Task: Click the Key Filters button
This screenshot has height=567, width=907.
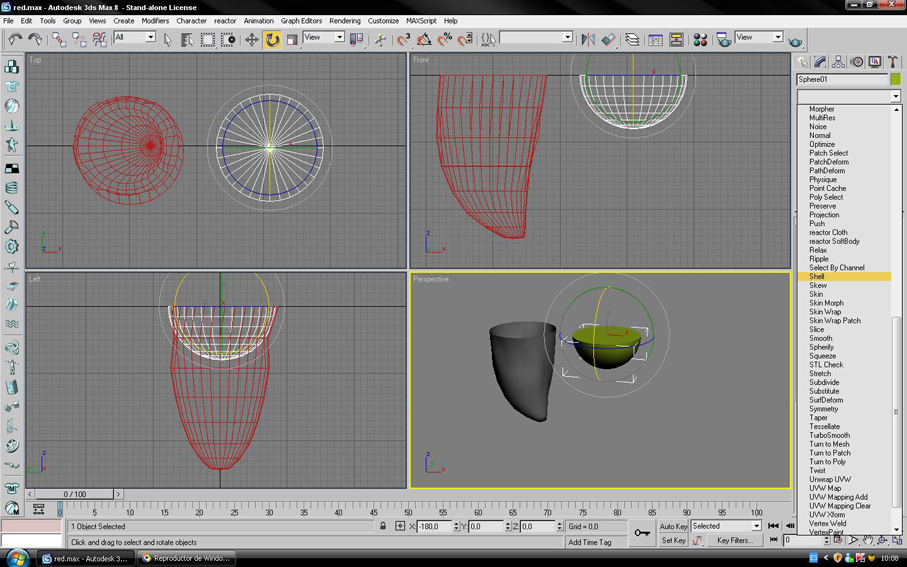Action: coord(735,541)
